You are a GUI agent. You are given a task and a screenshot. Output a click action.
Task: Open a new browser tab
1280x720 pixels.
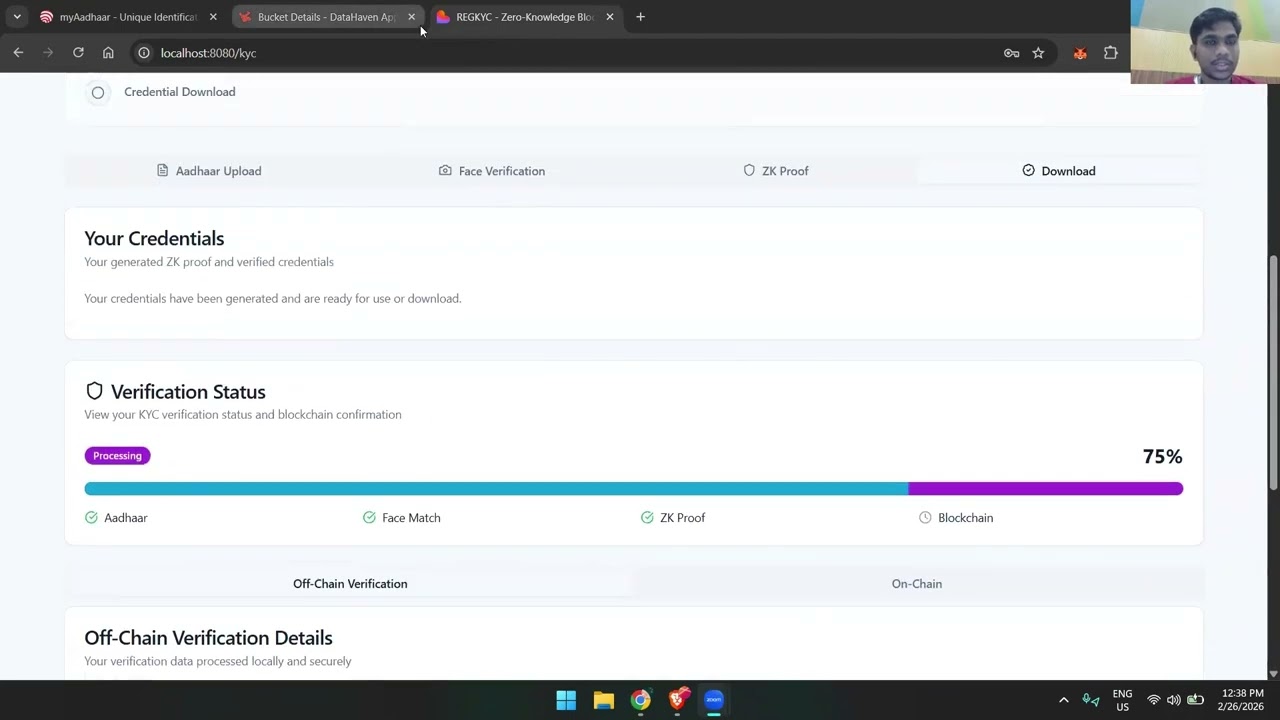pyautogui.click(x=640, y=17)
